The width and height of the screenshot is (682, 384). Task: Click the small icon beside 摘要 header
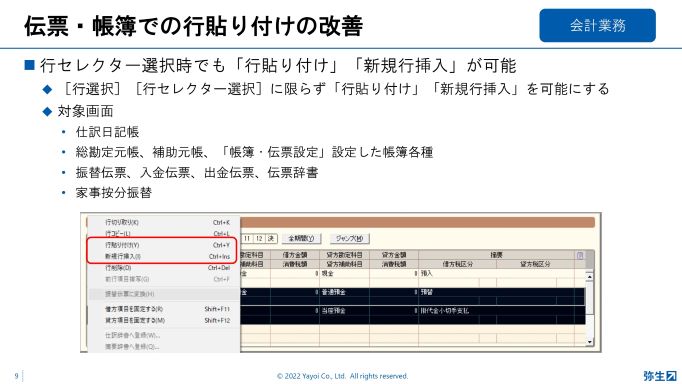580,255
